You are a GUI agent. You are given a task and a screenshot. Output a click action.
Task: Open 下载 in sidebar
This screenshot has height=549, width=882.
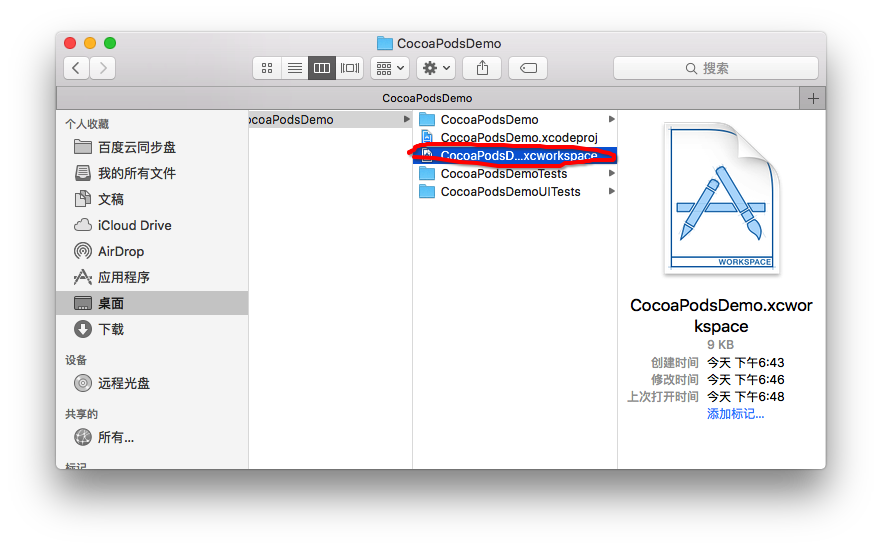click(x=152, y=329)
